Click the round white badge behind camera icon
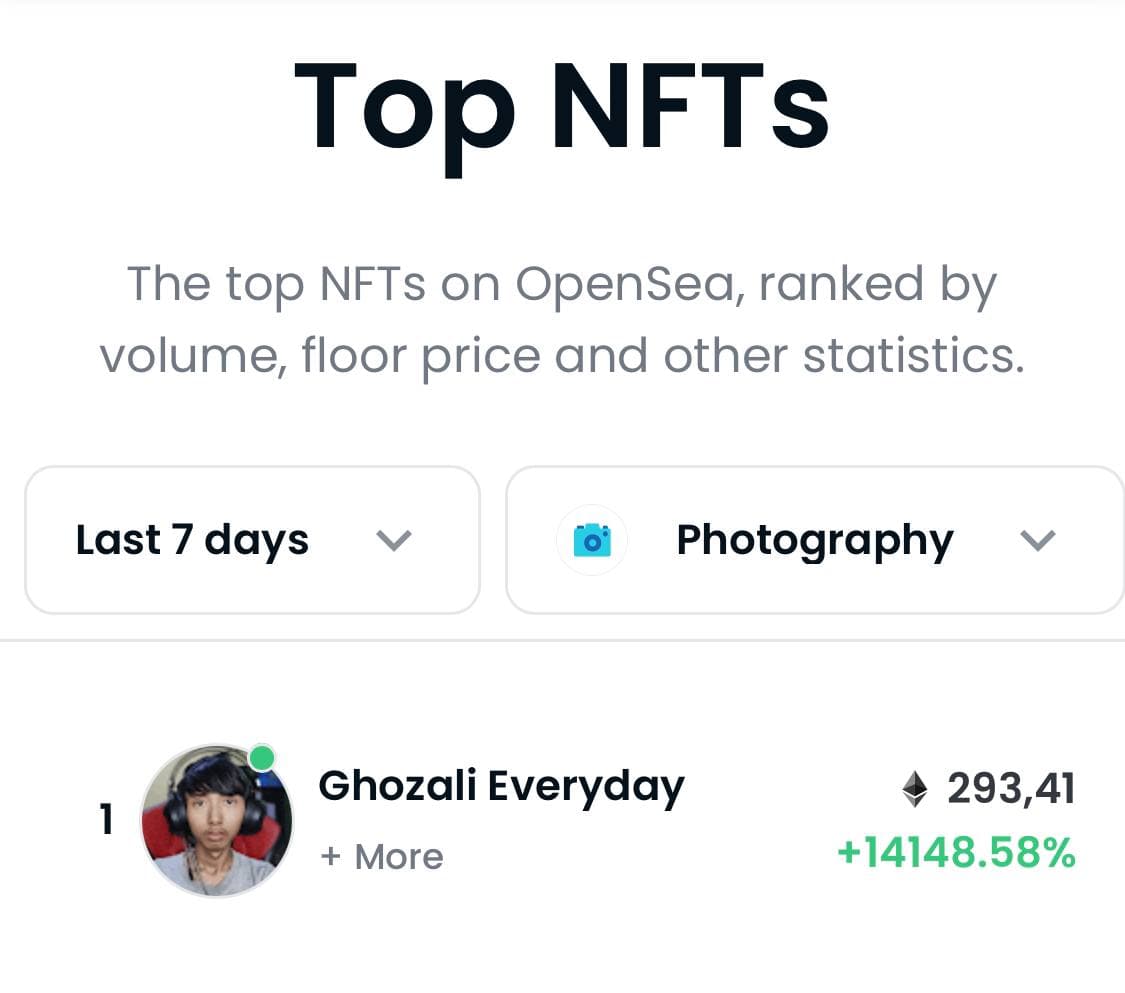This screenshot has width=1125, height=993. (592, 540)
